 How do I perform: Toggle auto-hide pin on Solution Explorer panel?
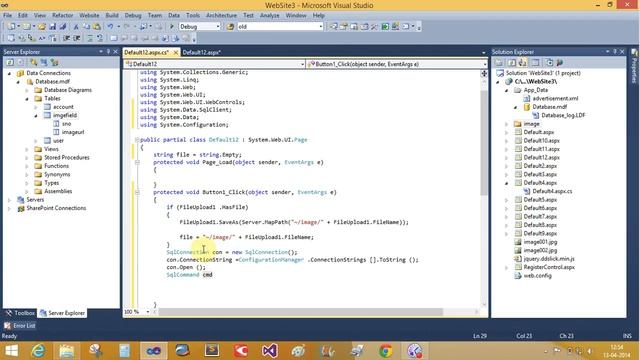[615, 51]
